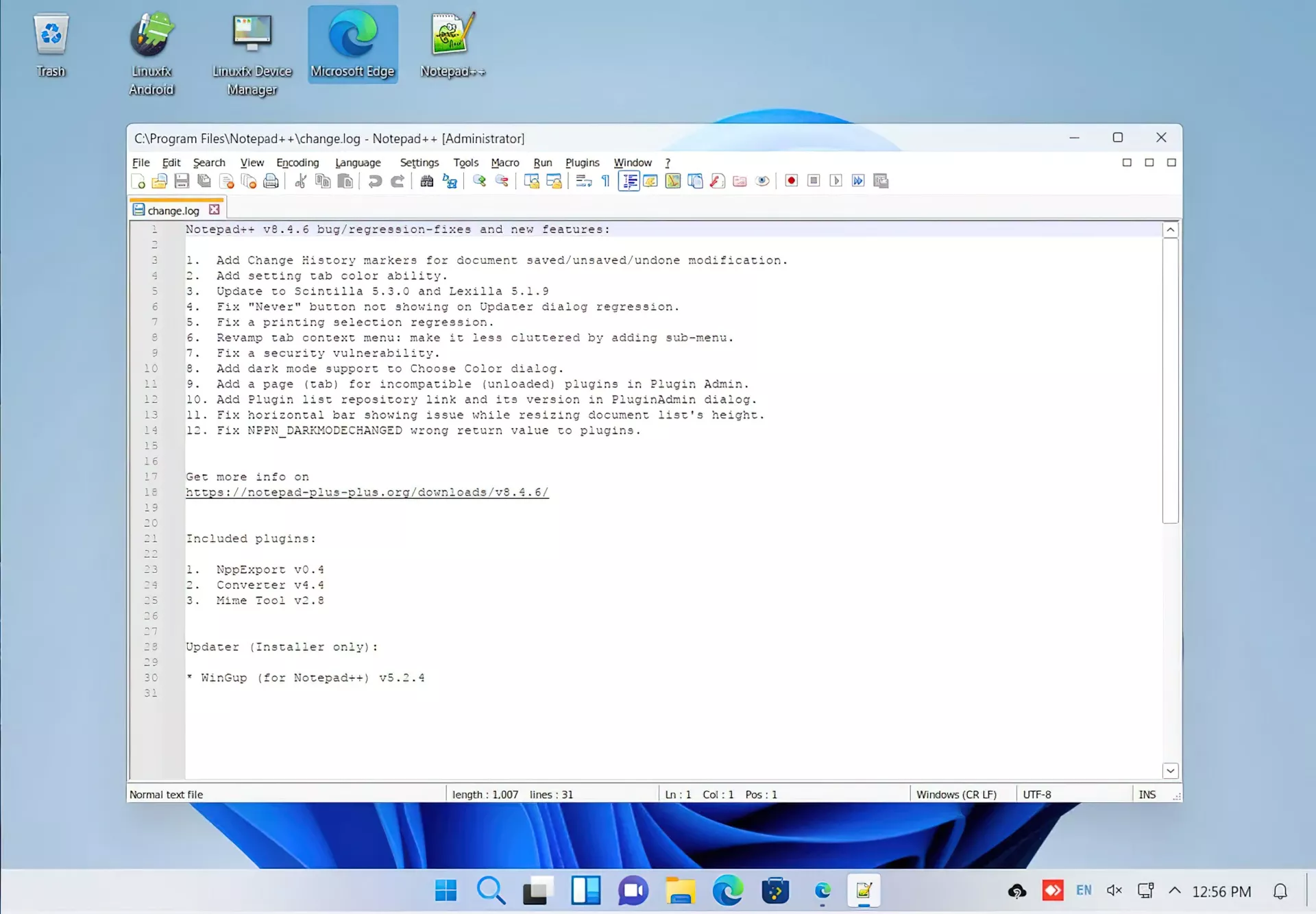Open the Search menu

(x=209, y=162)
